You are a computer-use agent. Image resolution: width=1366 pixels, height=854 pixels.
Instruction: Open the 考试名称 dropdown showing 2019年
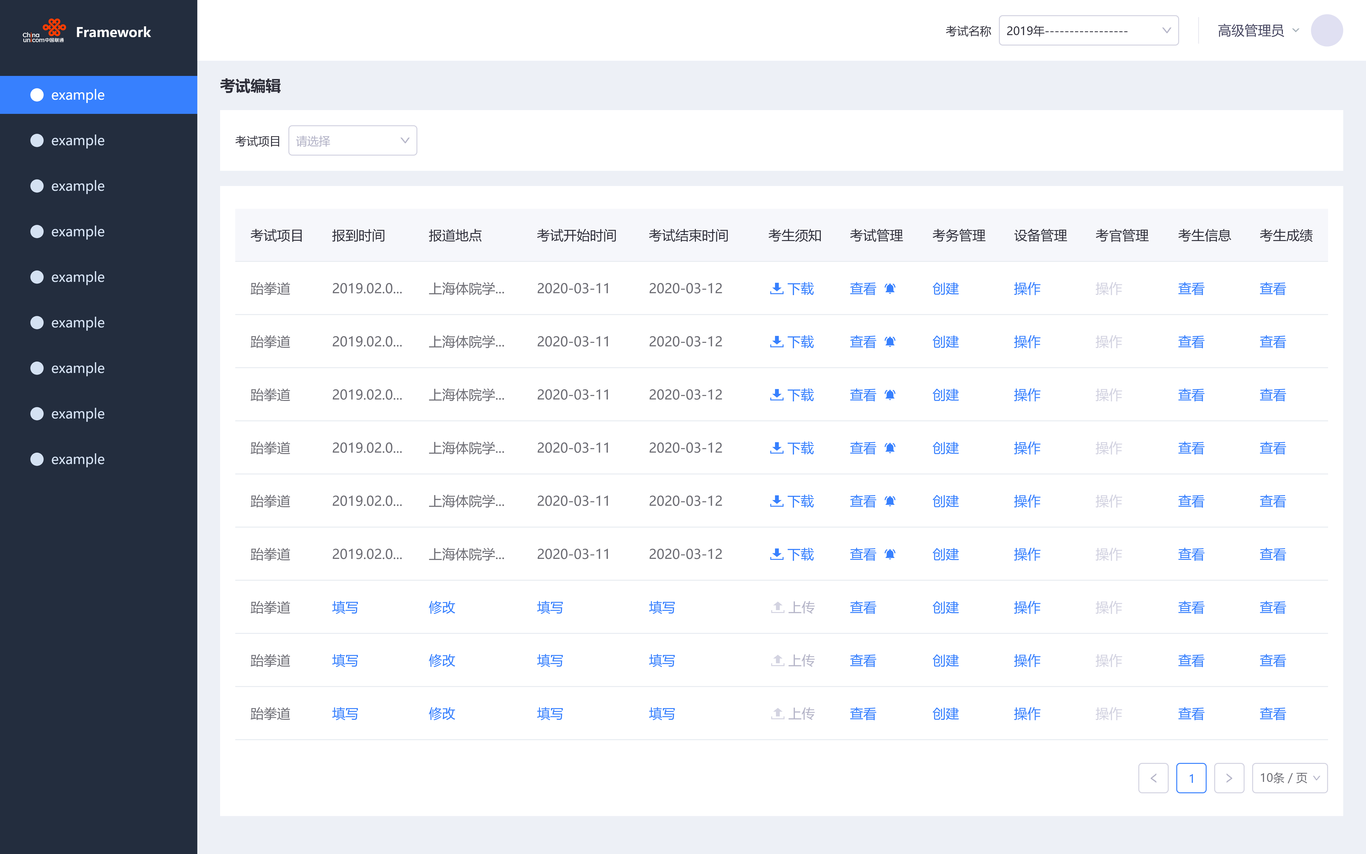pyautogui.click(x=1088, y=30)
